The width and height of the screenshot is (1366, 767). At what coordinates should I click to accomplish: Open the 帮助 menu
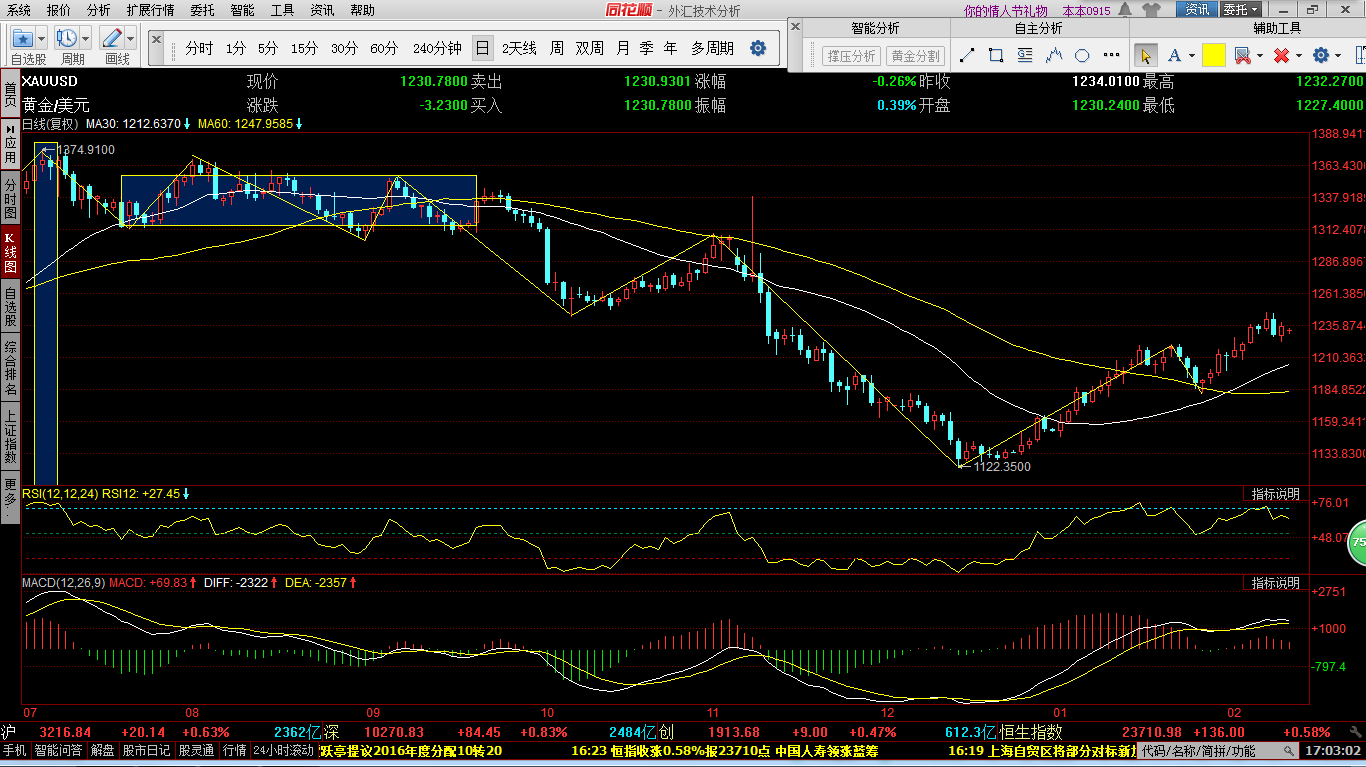pos(362,10)
